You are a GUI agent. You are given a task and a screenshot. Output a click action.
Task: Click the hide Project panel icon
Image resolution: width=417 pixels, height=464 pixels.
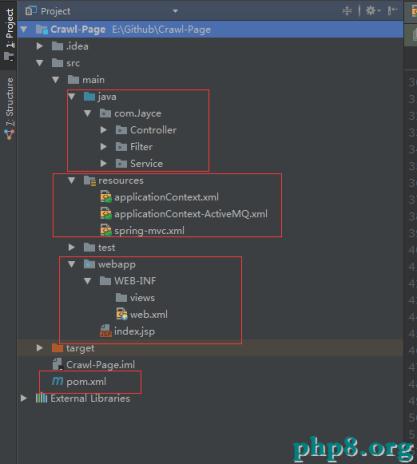(x=392, y=11)
